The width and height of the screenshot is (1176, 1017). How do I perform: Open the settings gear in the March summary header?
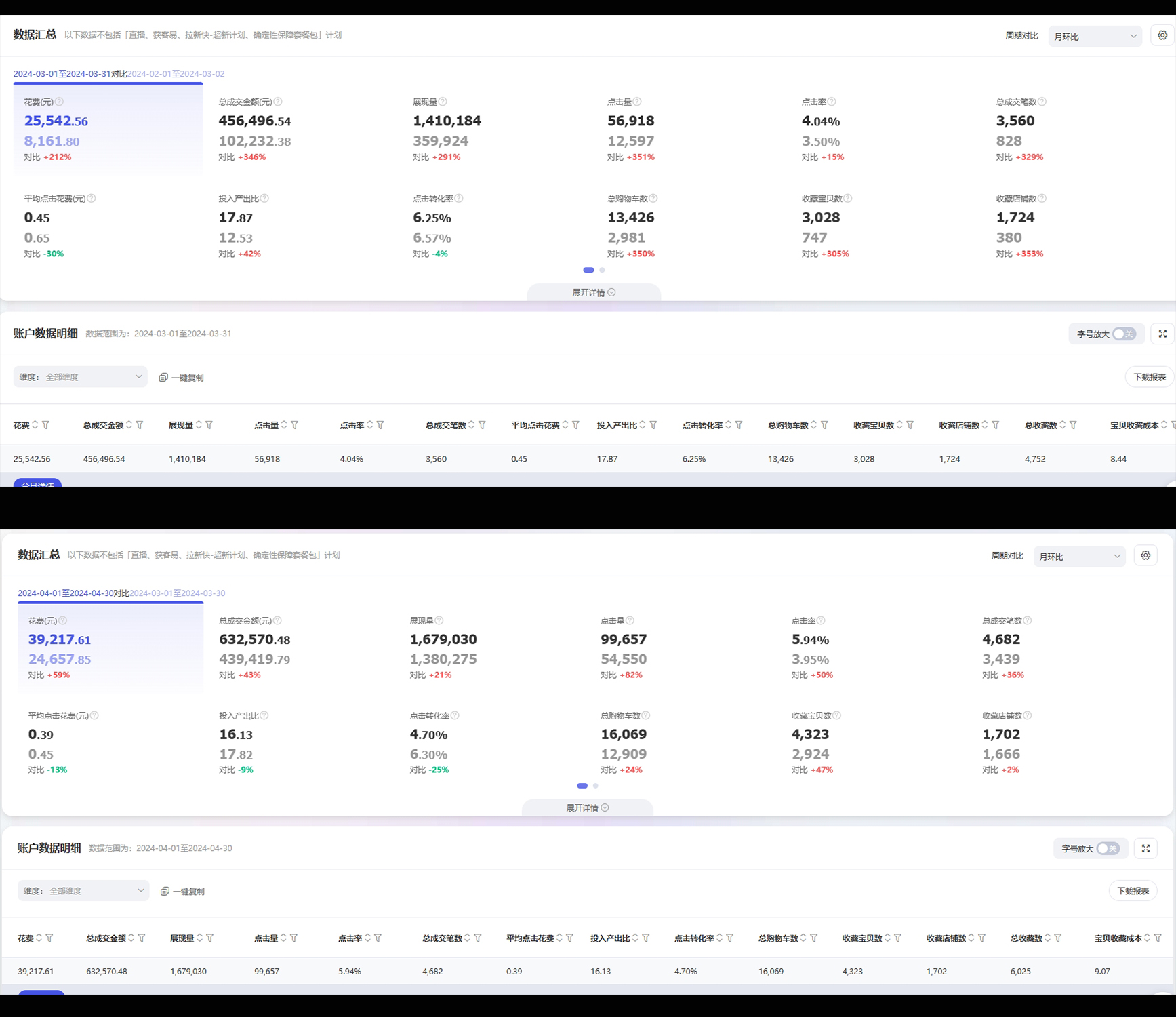[x=1162, y=36]
